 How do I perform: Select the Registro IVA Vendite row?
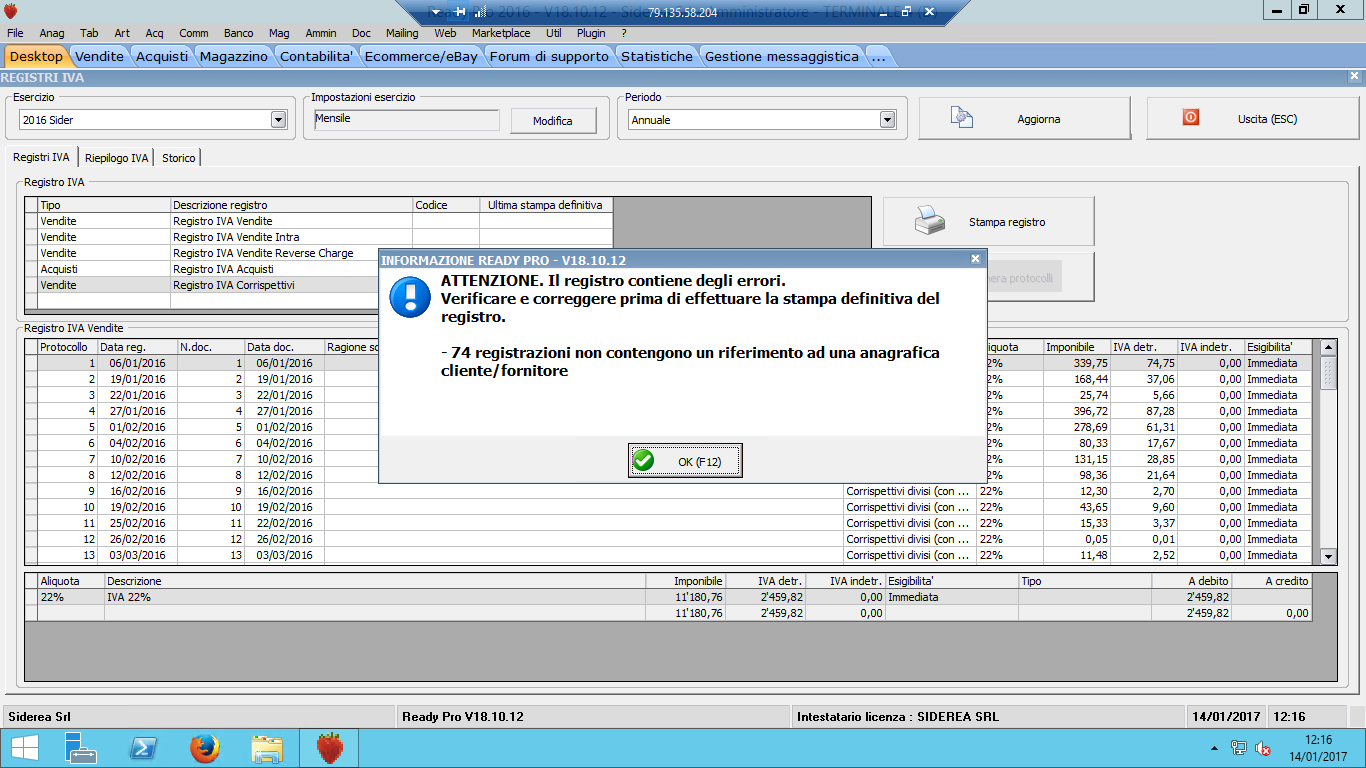(x=319, y=221)
